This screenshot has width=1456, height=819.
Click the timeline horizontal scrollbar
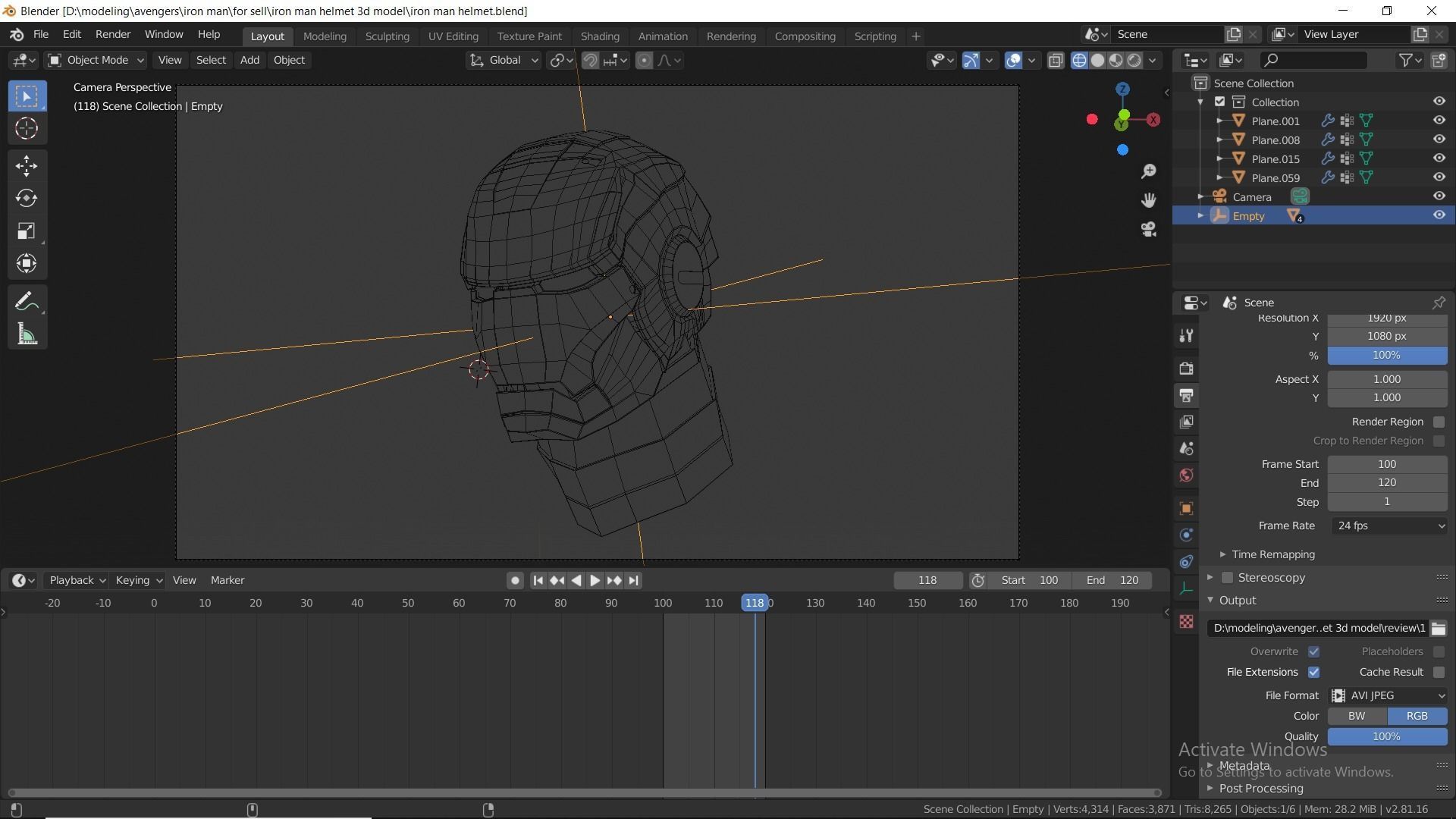point(584,793)
